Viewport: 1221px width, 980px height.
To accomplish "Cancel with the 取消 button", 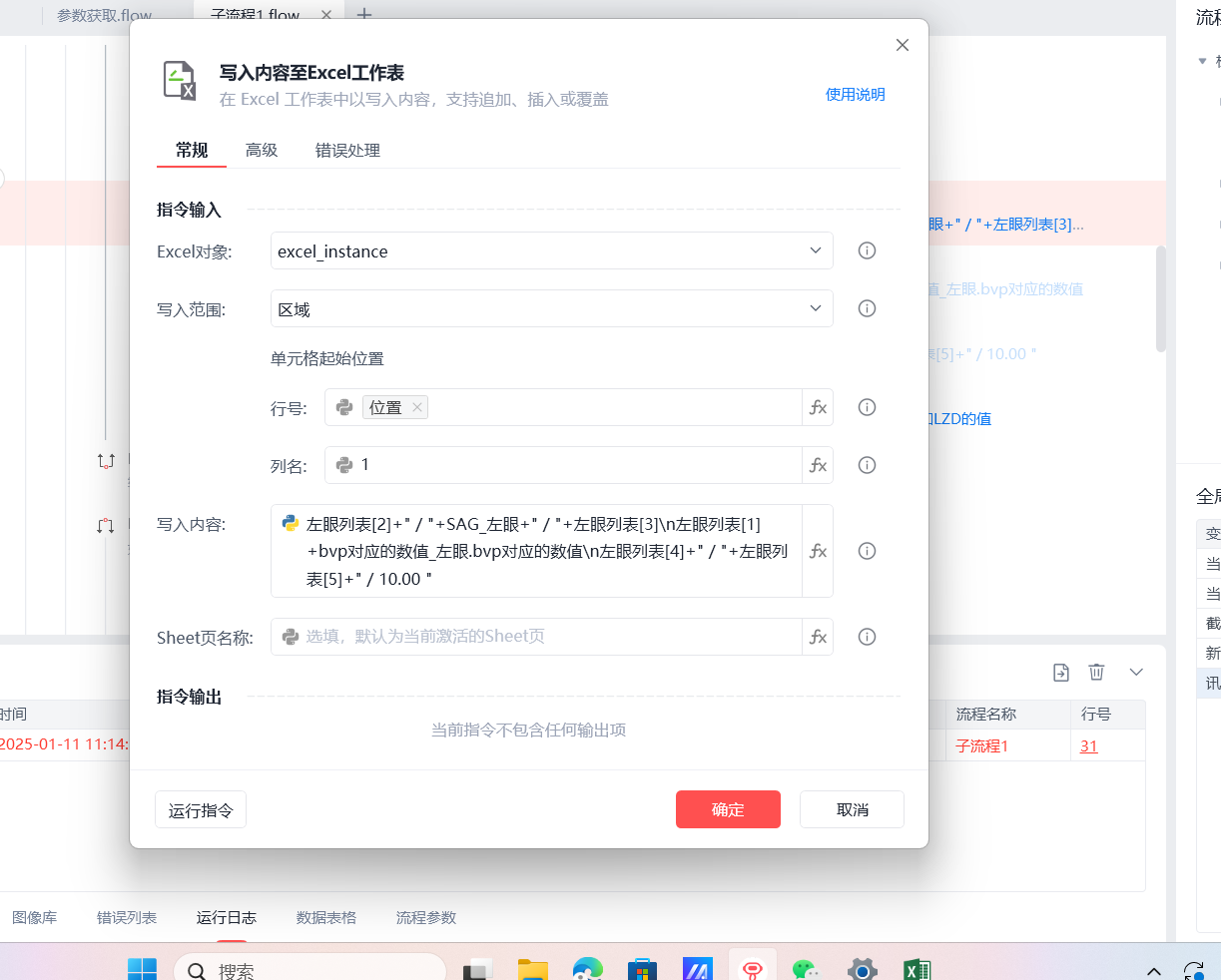I will click(852, 809).
